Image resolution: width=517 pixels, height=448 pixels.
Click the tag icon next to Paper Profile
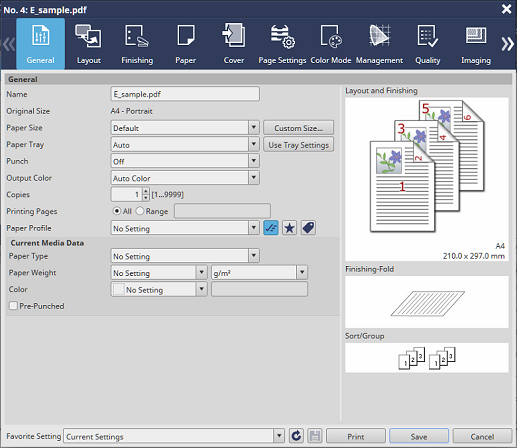pos(308,228)
